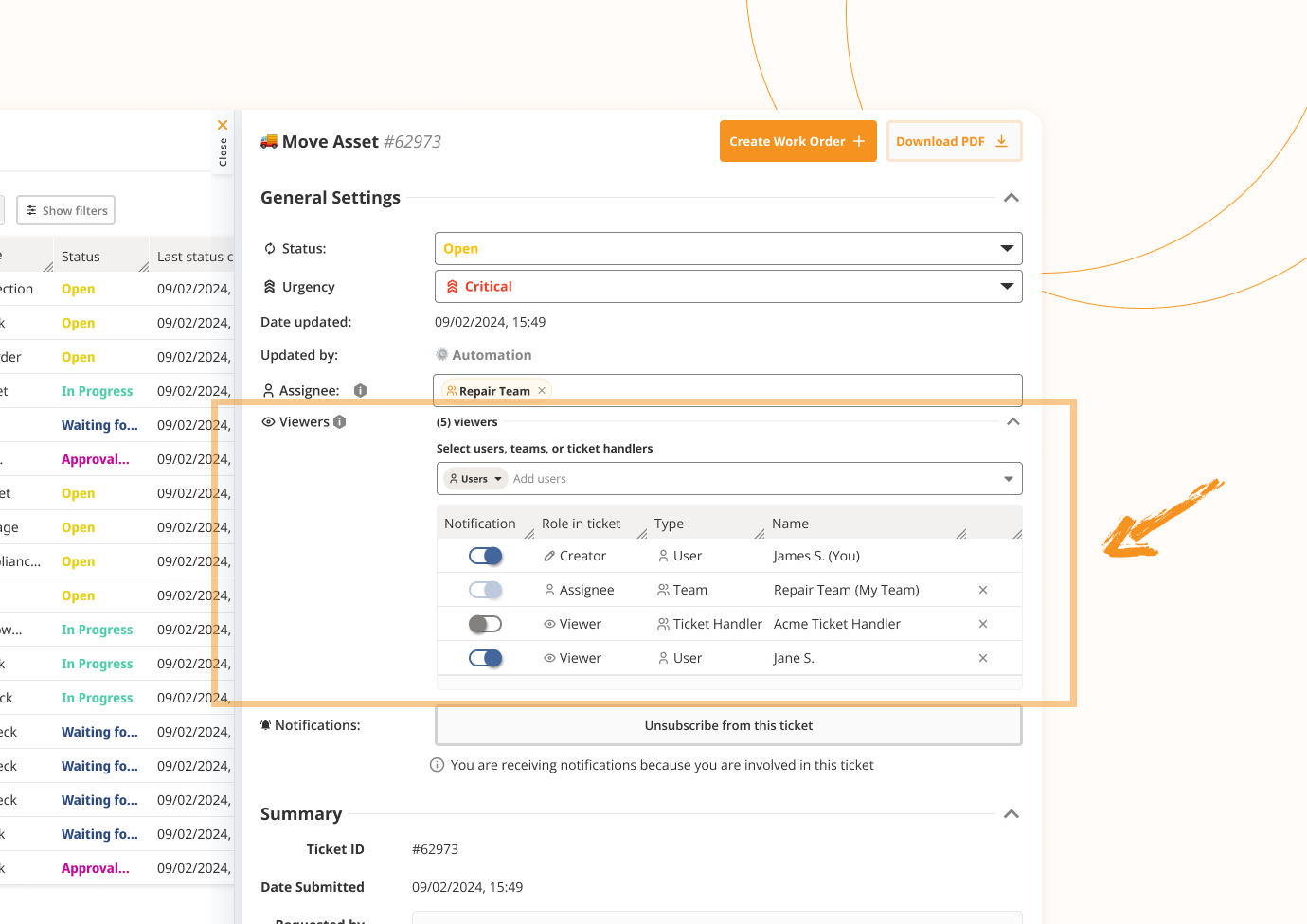
Task: Toggle notification for James S. creator
Action: 486,556
